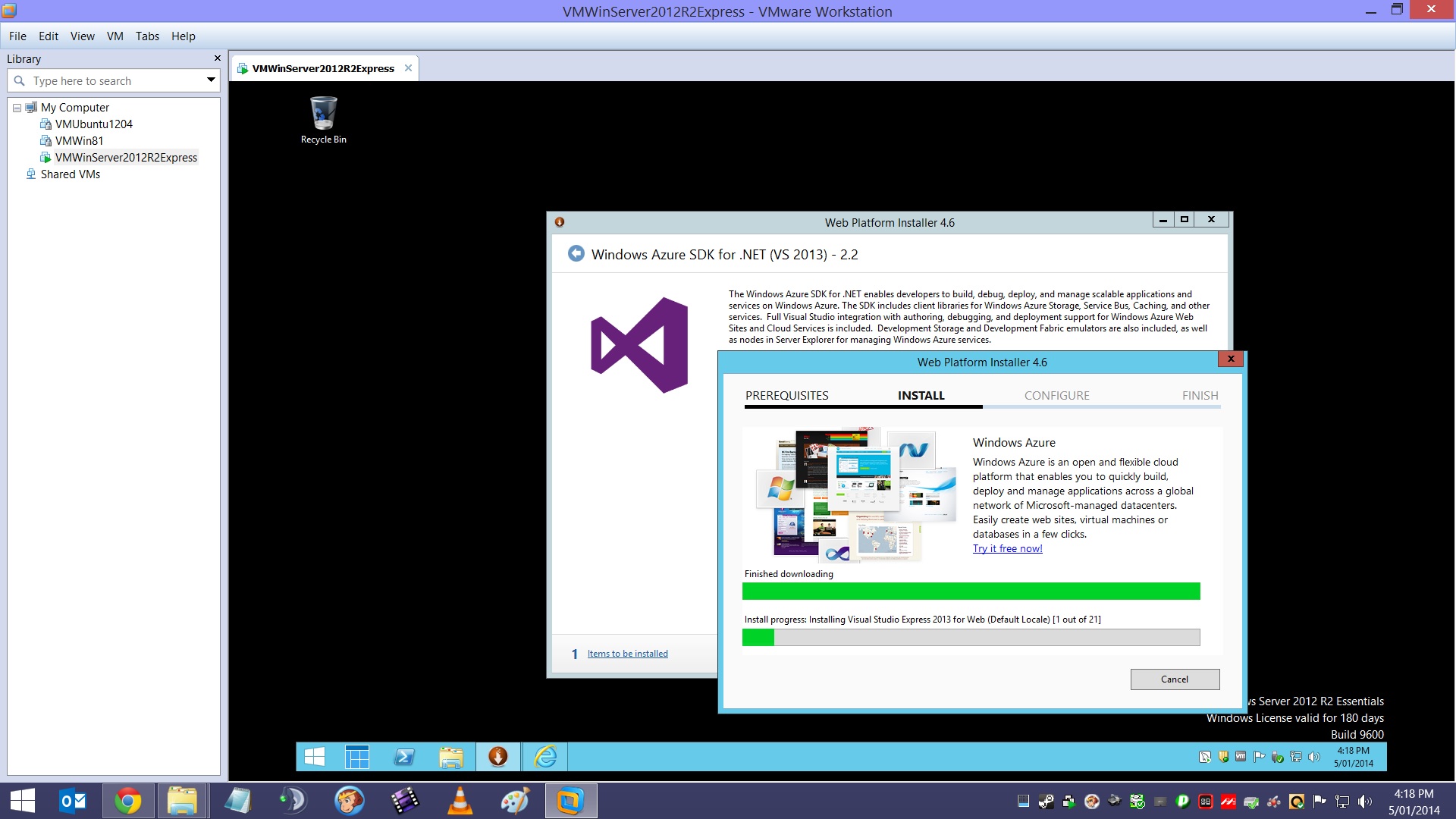Click the back arrow beside Windows Azure SDK title

(x=576, y=254)
